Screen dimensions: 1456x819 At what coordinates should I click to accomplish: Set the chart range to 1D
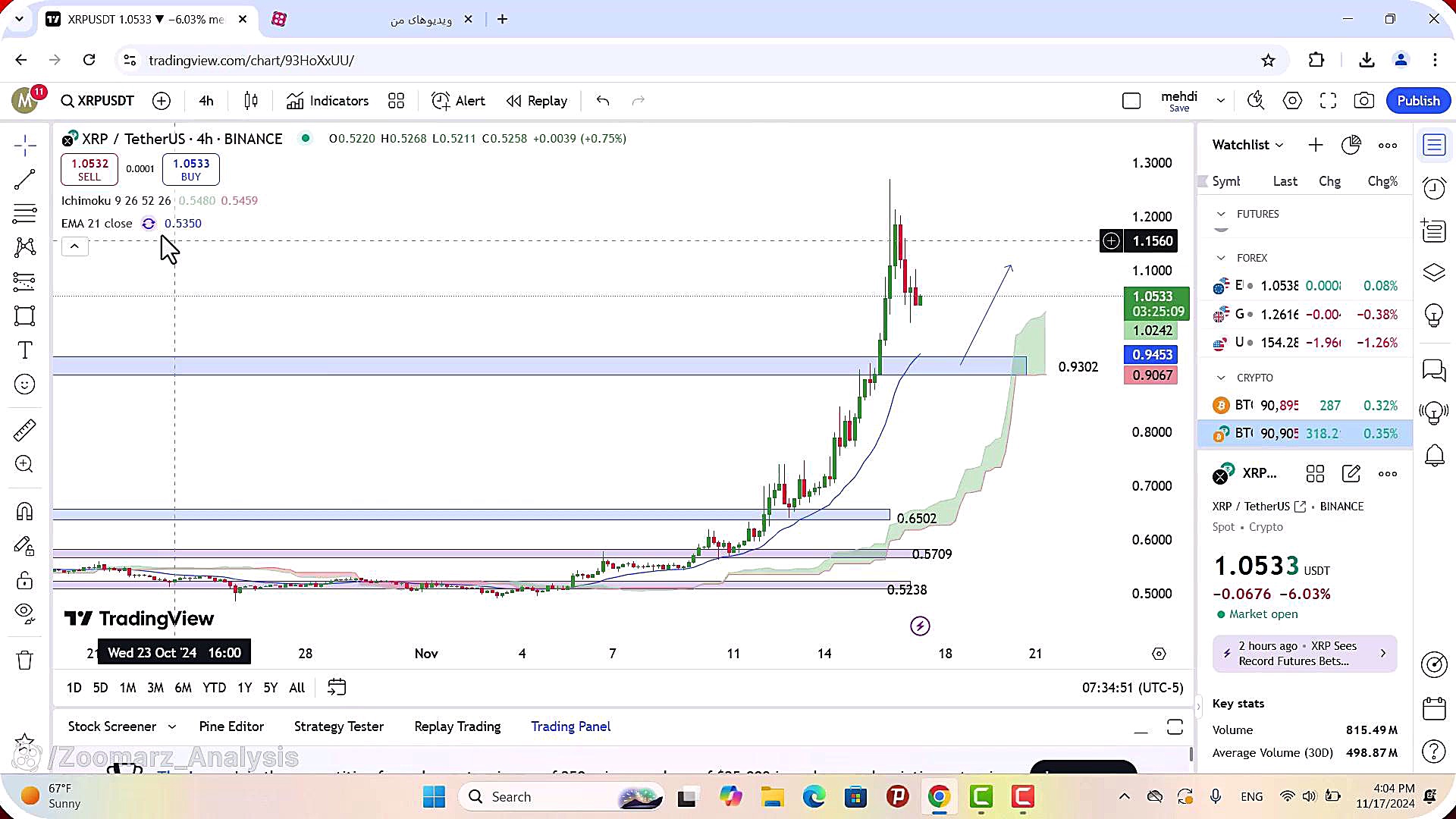(x=74, y=688)
